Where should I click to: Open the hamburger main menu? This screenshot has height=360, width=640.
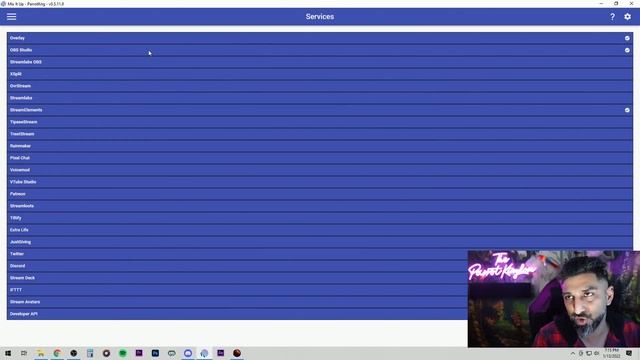tap(11, 17)
